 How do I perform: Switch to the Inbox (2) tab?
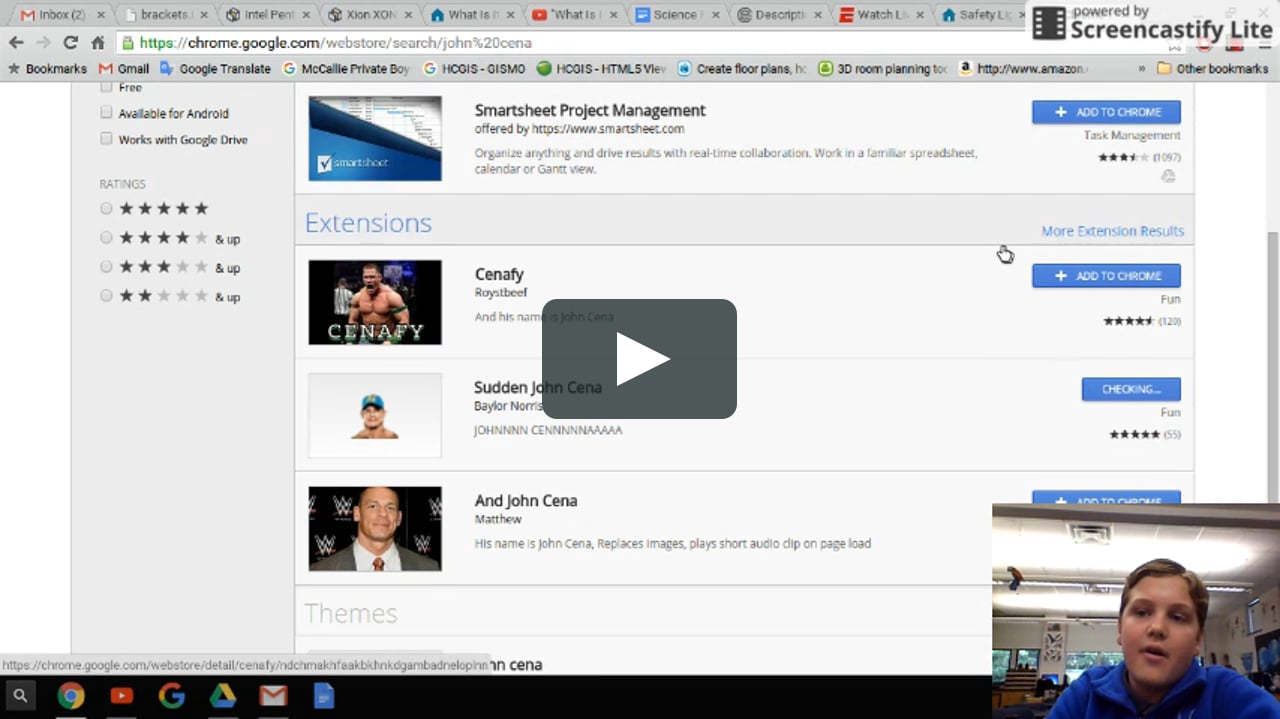[59, 15]
